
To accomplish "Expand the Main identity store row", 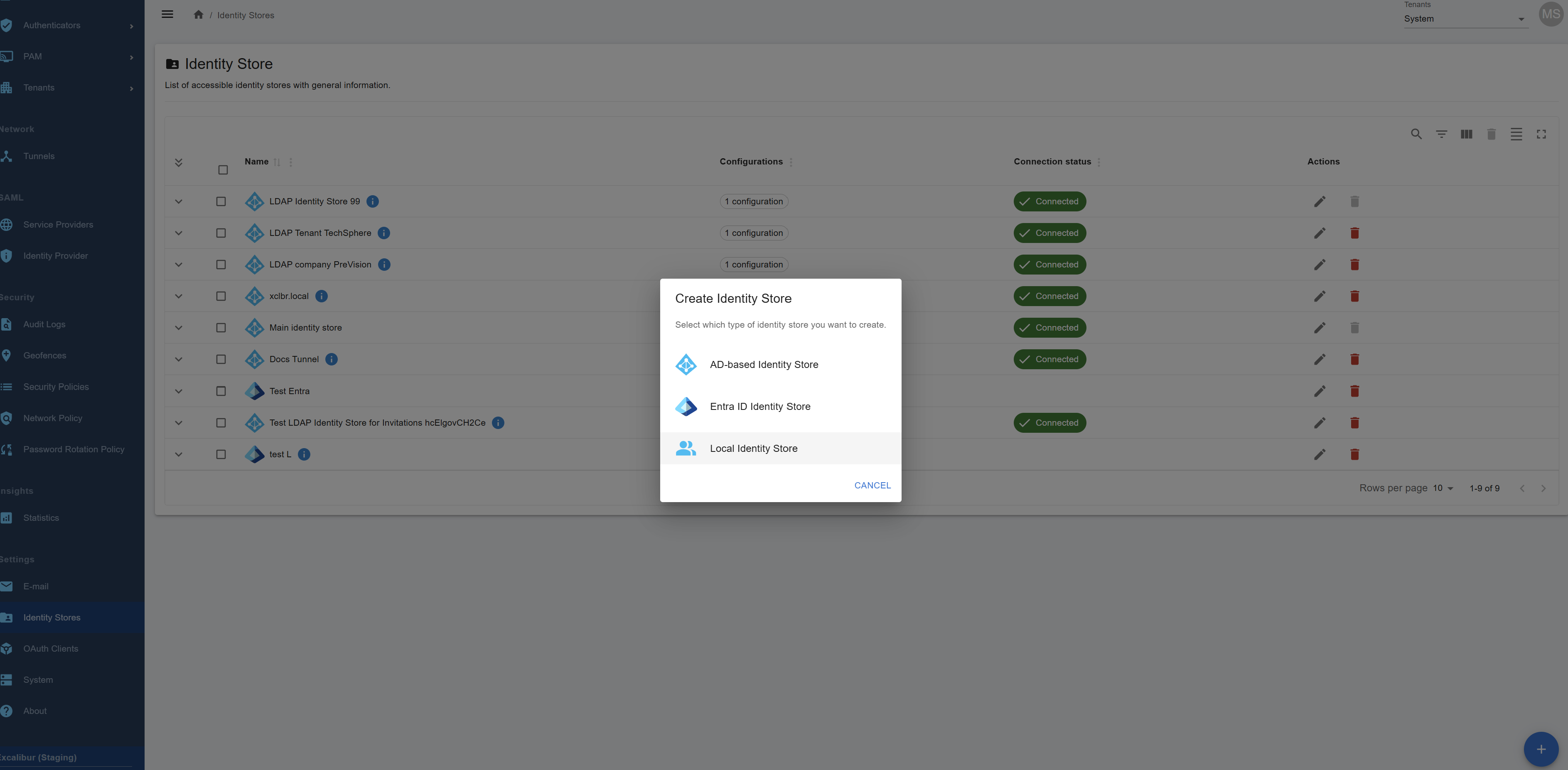I will click(178, 328).
